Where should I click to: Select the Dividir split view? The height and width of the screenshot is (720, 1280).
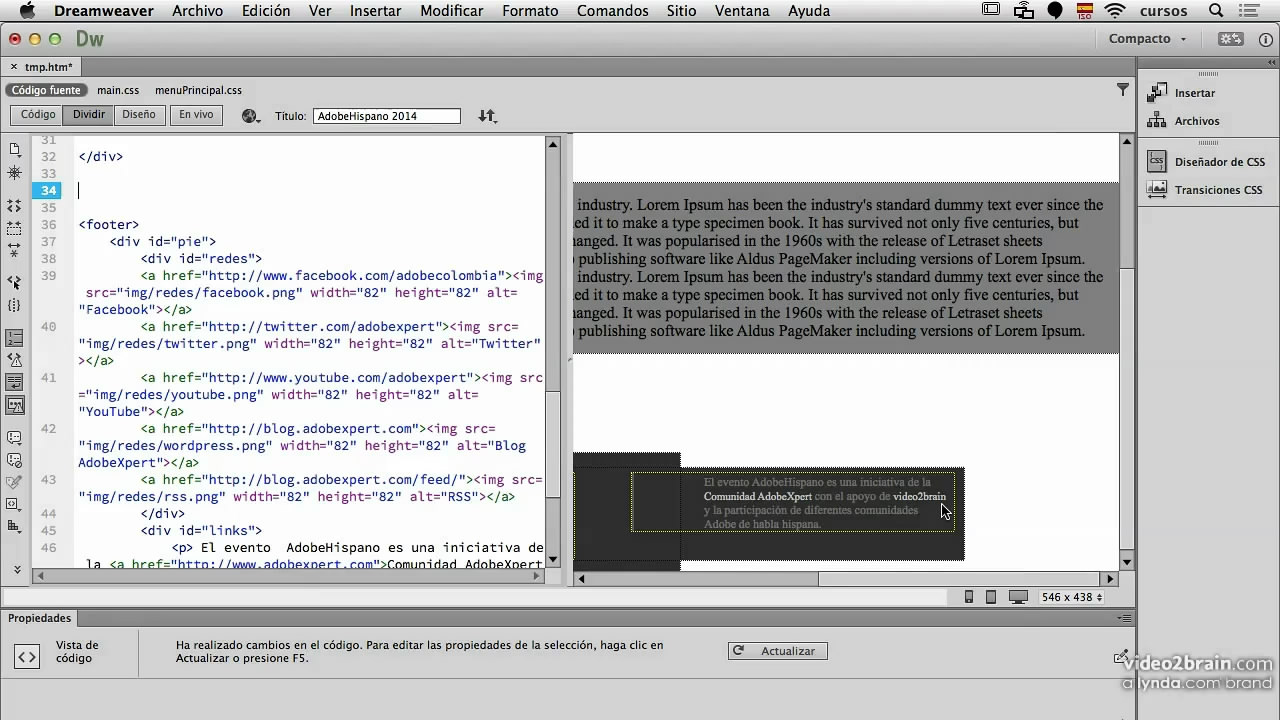click(89, 115)
